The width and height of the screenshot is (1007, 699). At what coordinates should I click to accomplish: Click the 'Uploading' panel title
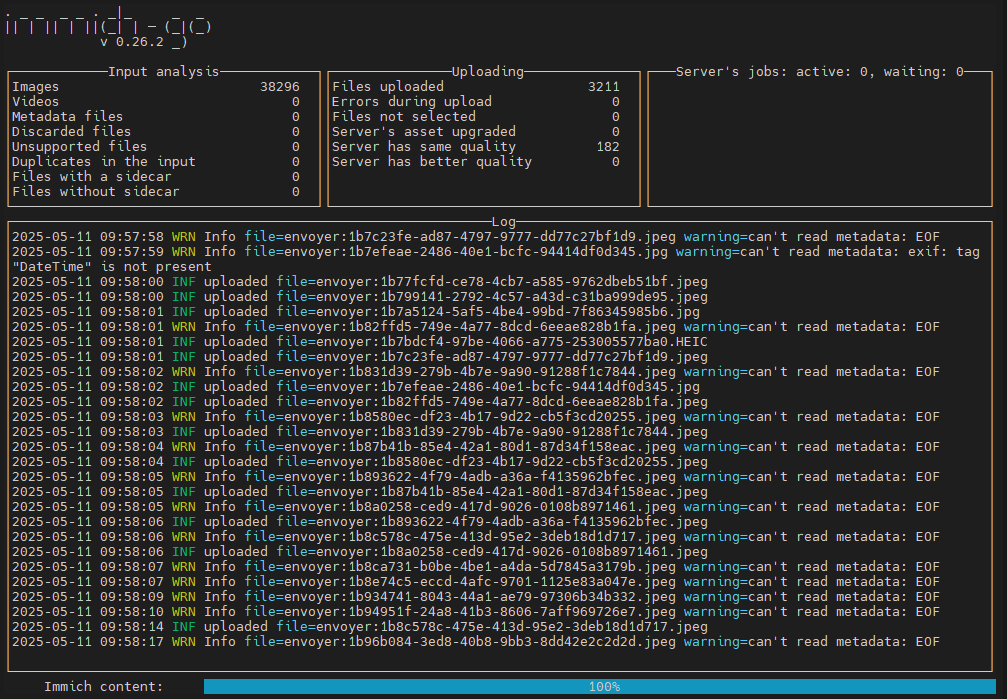[x=487, y=71]
